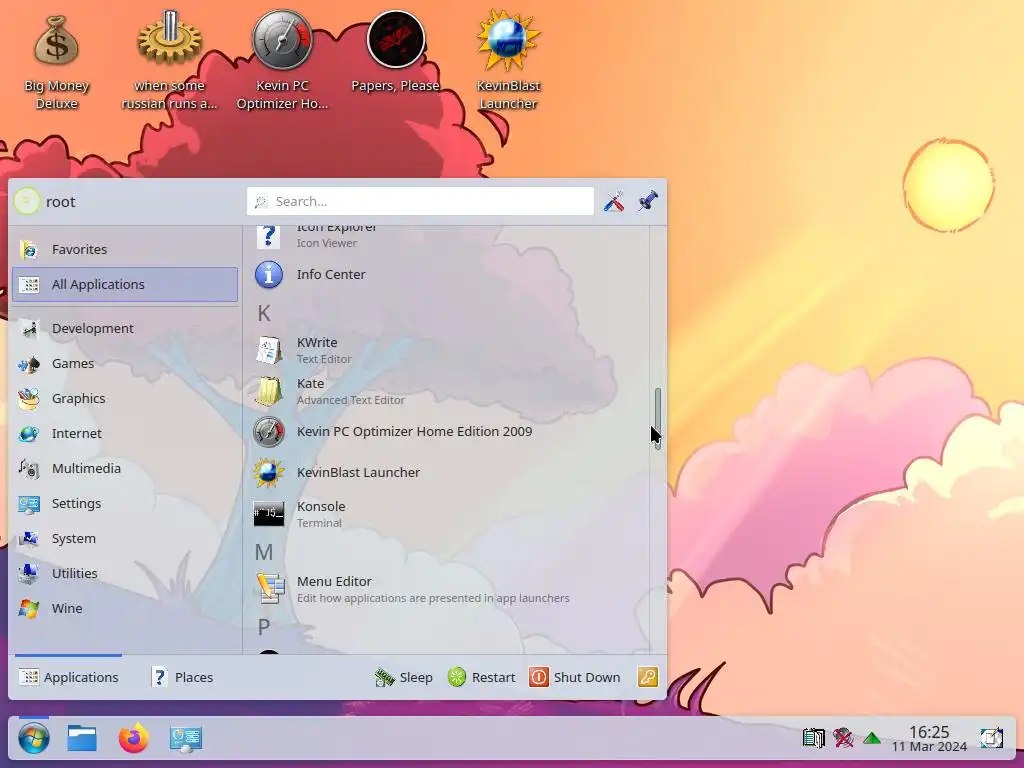The height and width of the screenshot is (768, 1024).
Task: Open the System category
Action: click(125, 538)
